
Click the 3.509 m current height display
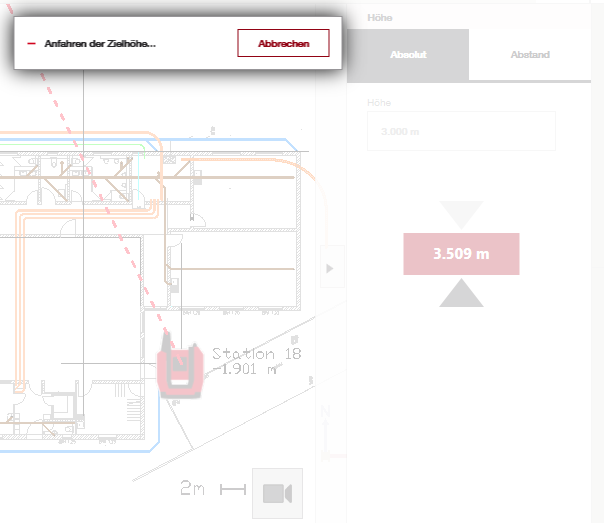click(461, 254)
